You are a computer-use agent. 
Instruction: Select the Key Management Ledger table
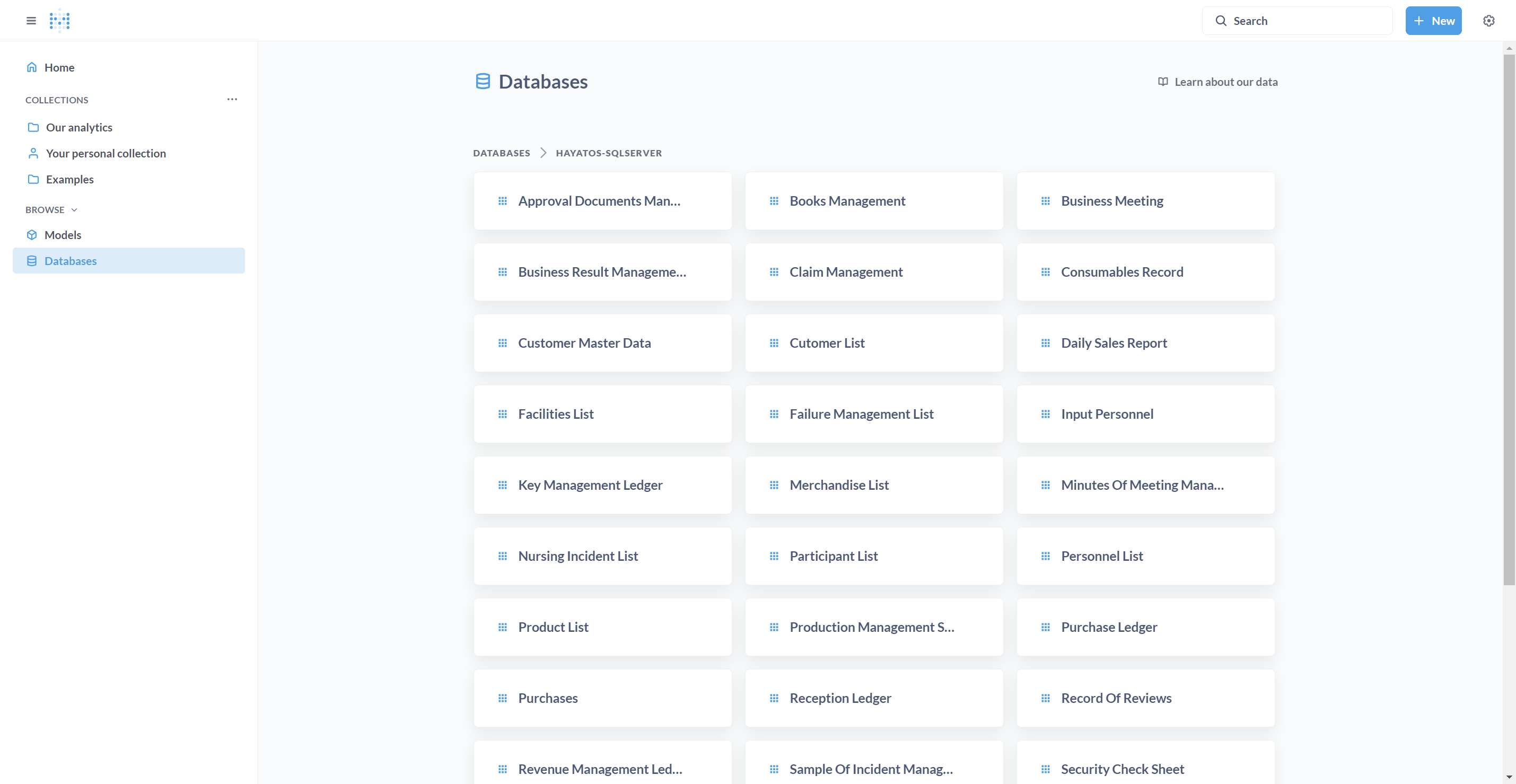click(x=602, y=485)
